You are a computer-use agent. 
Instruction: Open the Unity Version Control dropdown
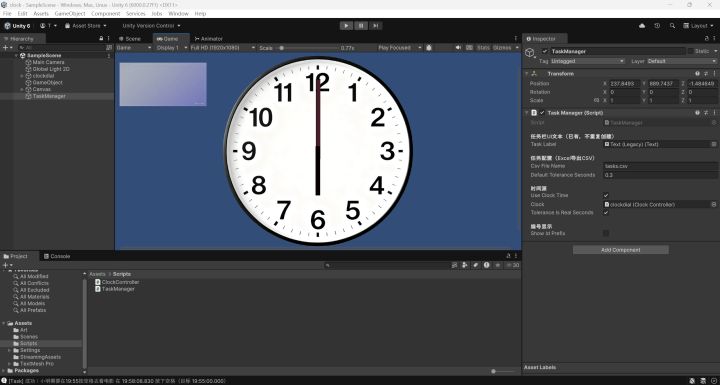click(151, 26)
